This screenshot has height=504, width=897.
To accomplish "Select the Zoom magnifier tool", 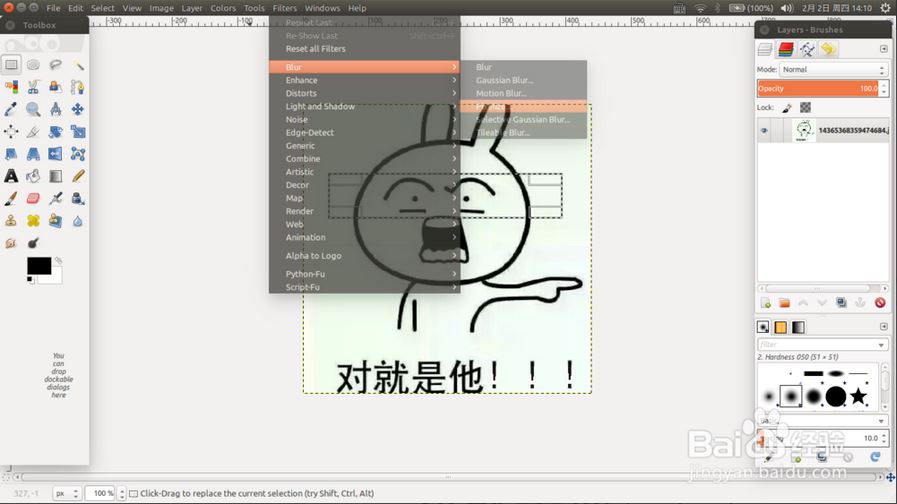I will click(x=33, y=109).
